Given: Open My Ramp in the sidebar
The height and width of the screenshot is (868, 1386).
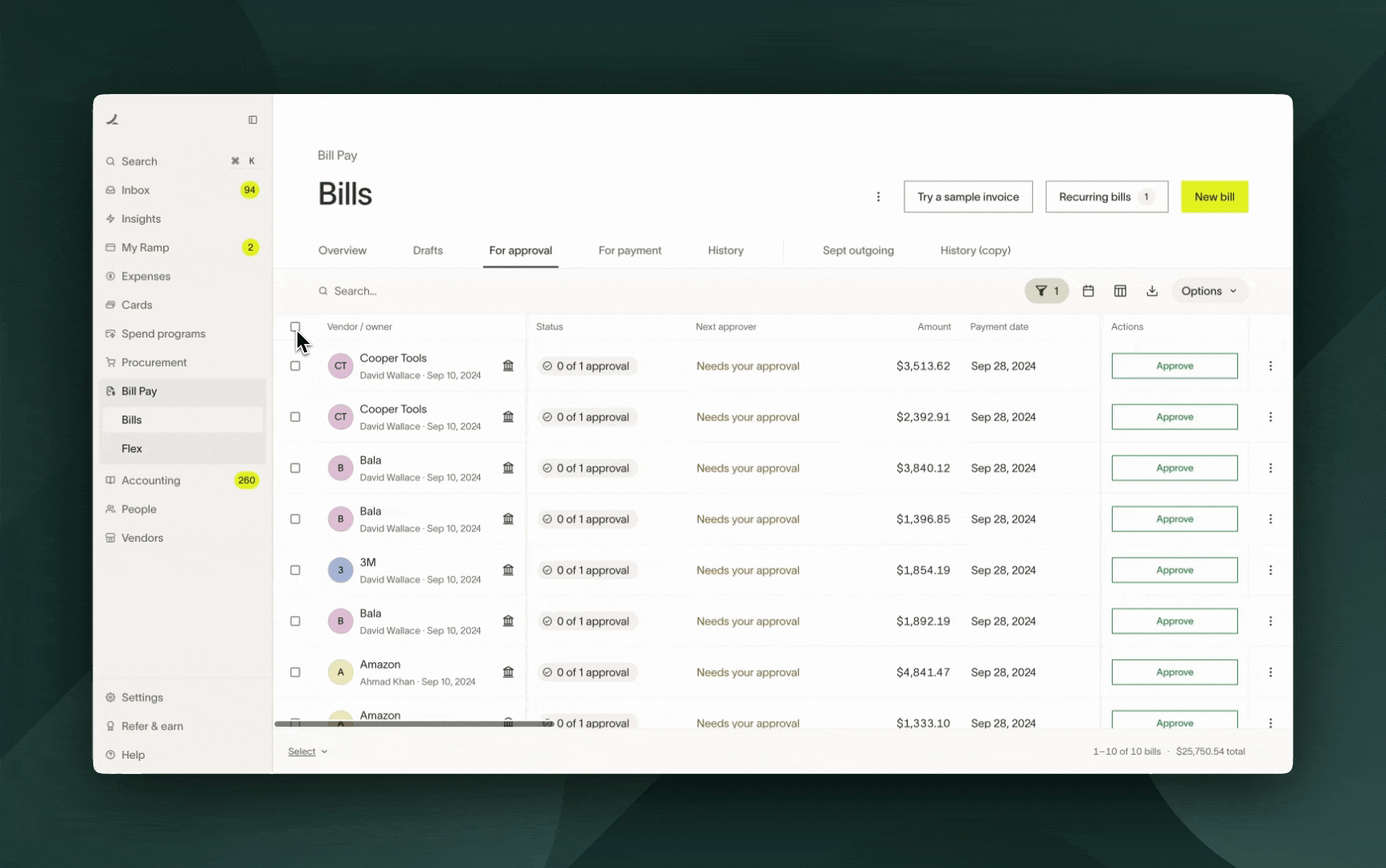Looking at the screenshot, I should click(x=182, y=248).
